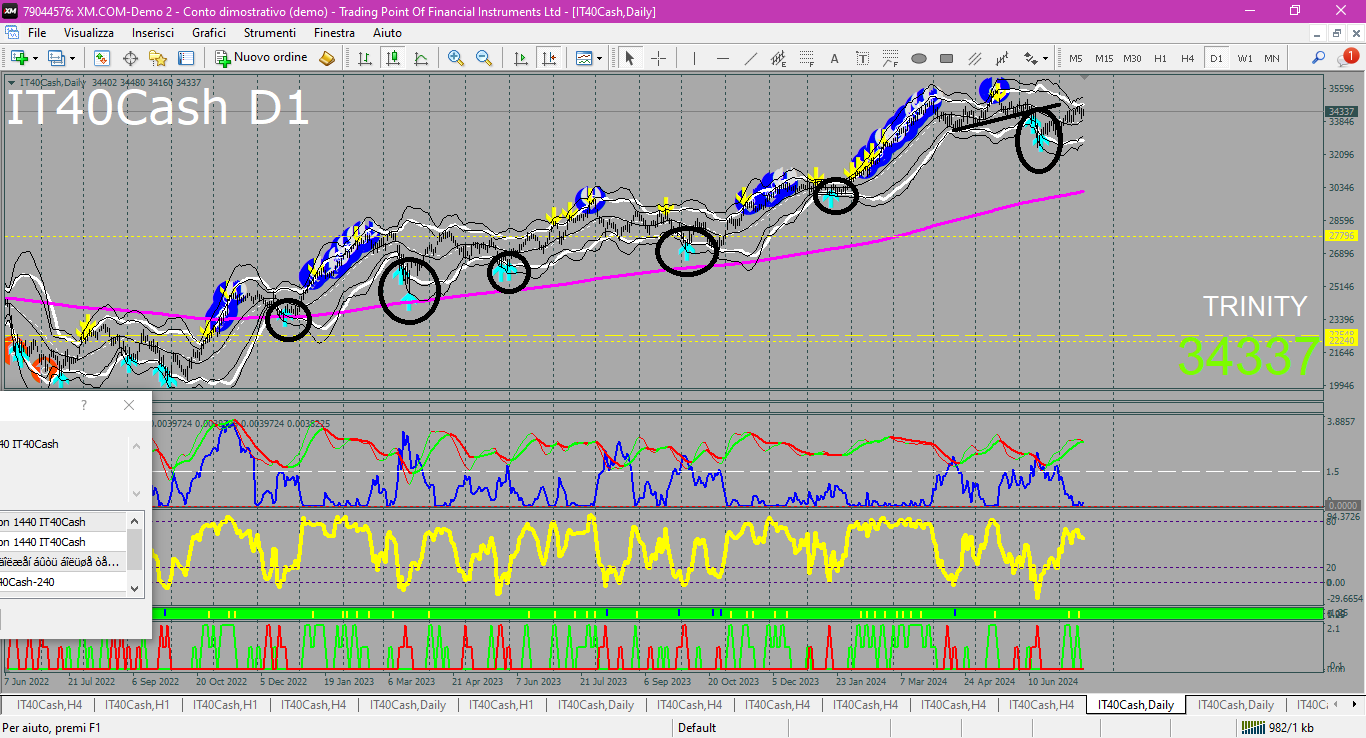Click the Nuovo ordine button
1366x738 pixels.
[262, 58]
